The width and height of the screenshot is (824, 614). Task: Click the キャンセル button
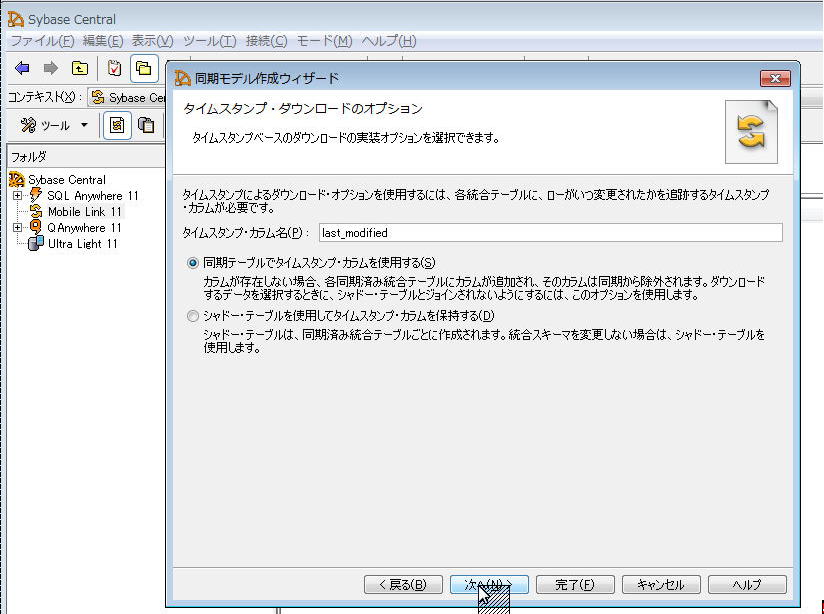click(661, 585)
